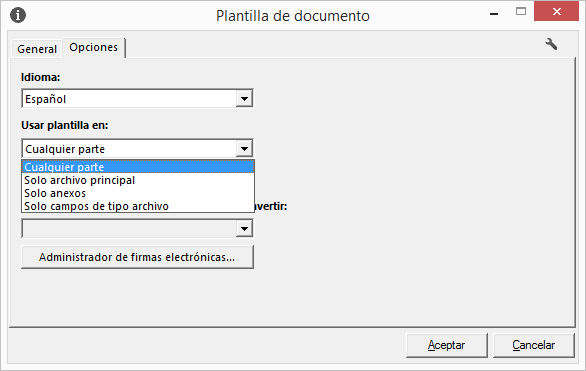The height and width of the screenshot is (371, 586).
Task: Open Administrador de firmas electrónicas
Action: pos(137,257)
